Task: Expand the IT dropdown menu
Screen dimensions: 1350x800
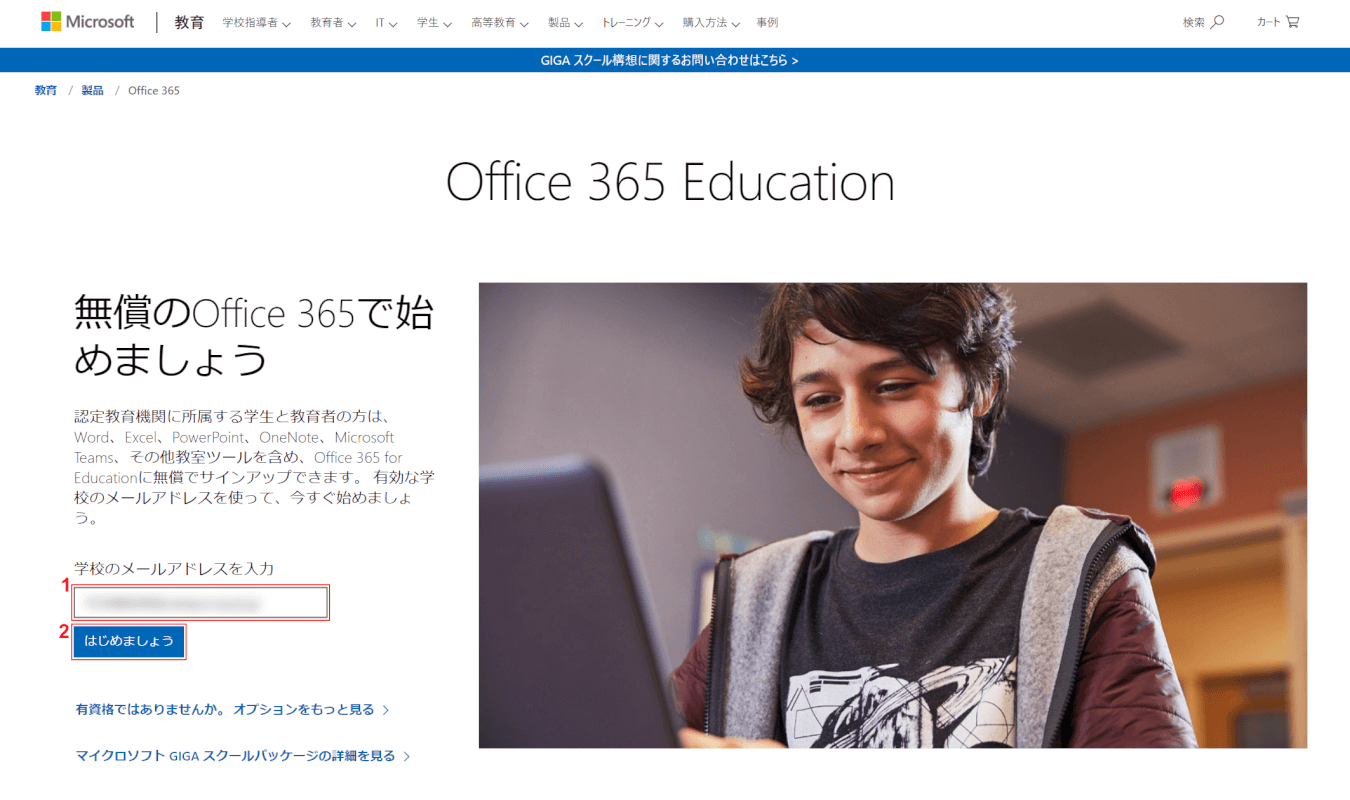Action: click(386, 22)
